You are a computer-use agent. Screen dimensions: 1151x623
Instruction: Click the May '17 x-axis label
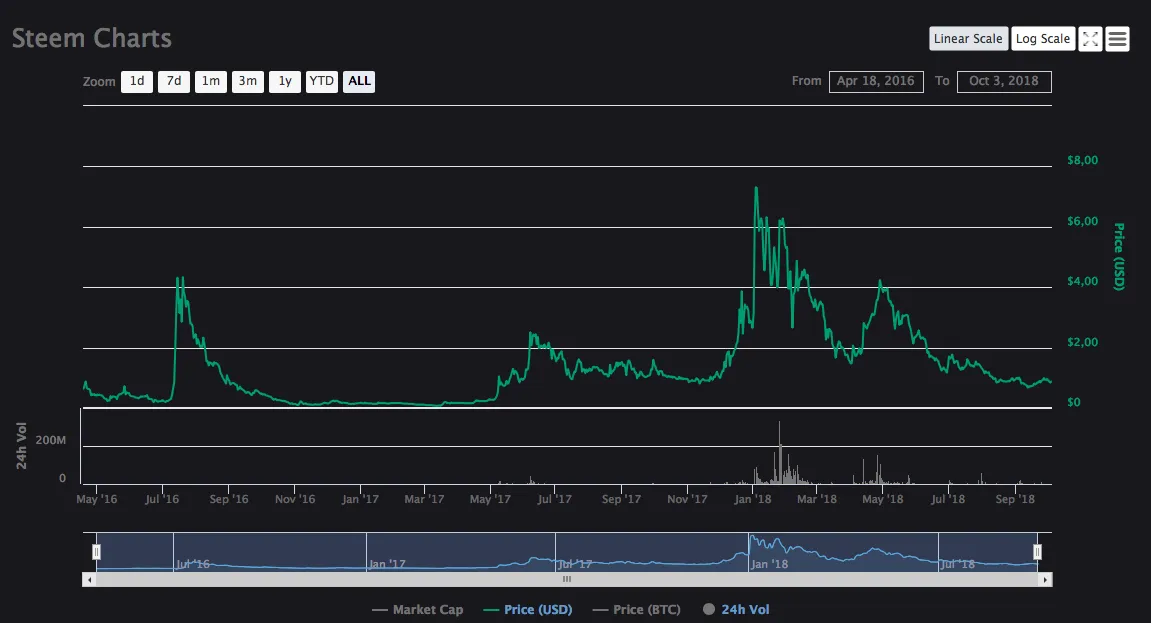click(490, 499)
